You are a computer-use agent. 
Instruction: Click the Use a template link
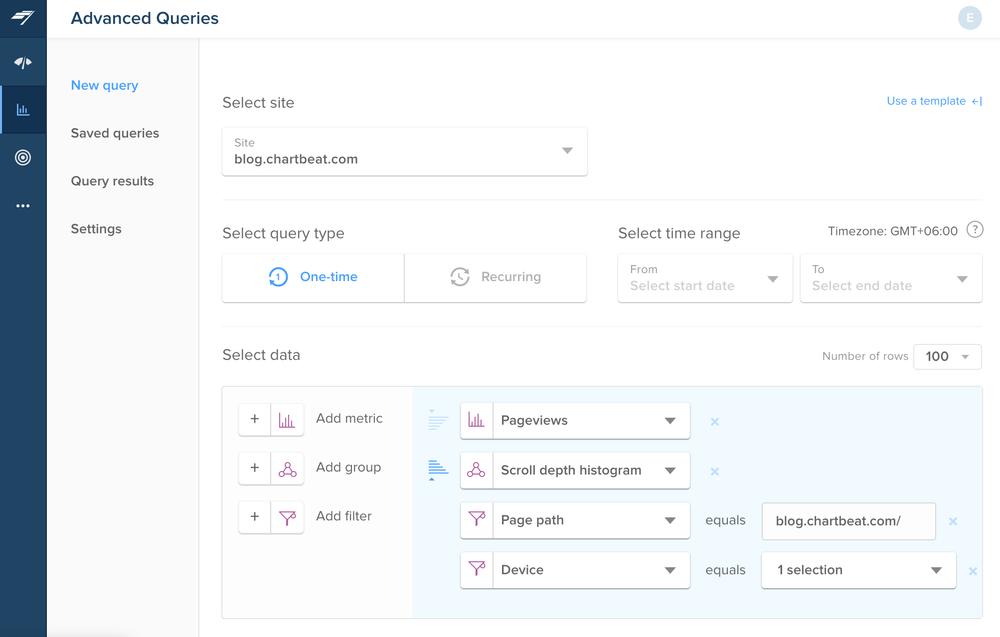coord(934,101)
